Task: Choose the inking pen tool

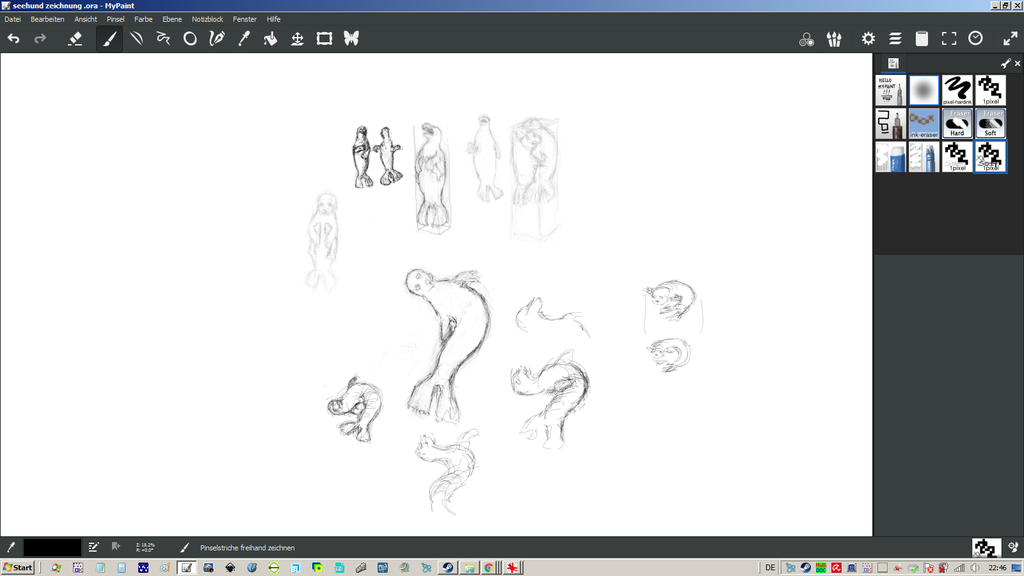Action: click(x=217, y=39)
